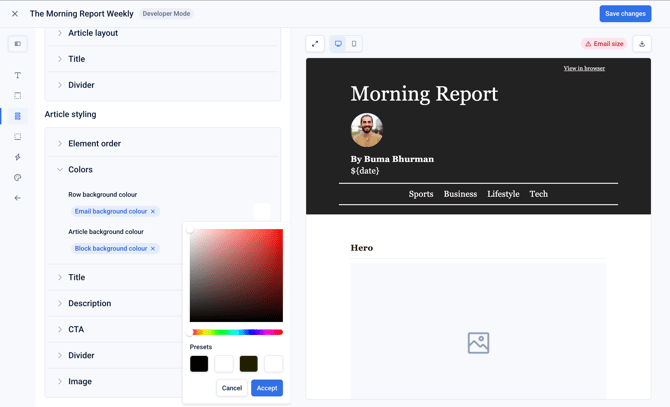Switch to desktop preview

(338, 44)
